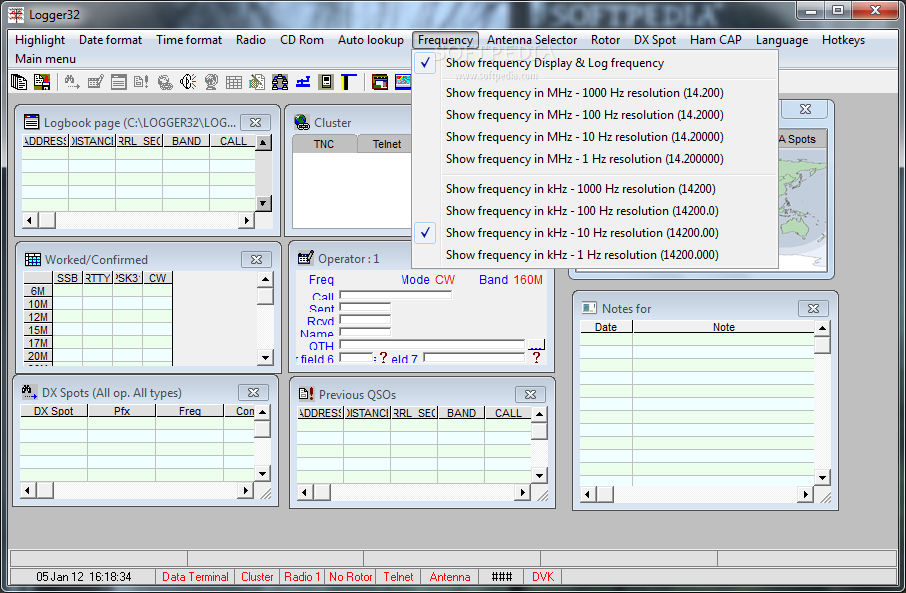Select MHz 10 Hz resolution (14.20000)
906x593 pixels.
point(595,136)
